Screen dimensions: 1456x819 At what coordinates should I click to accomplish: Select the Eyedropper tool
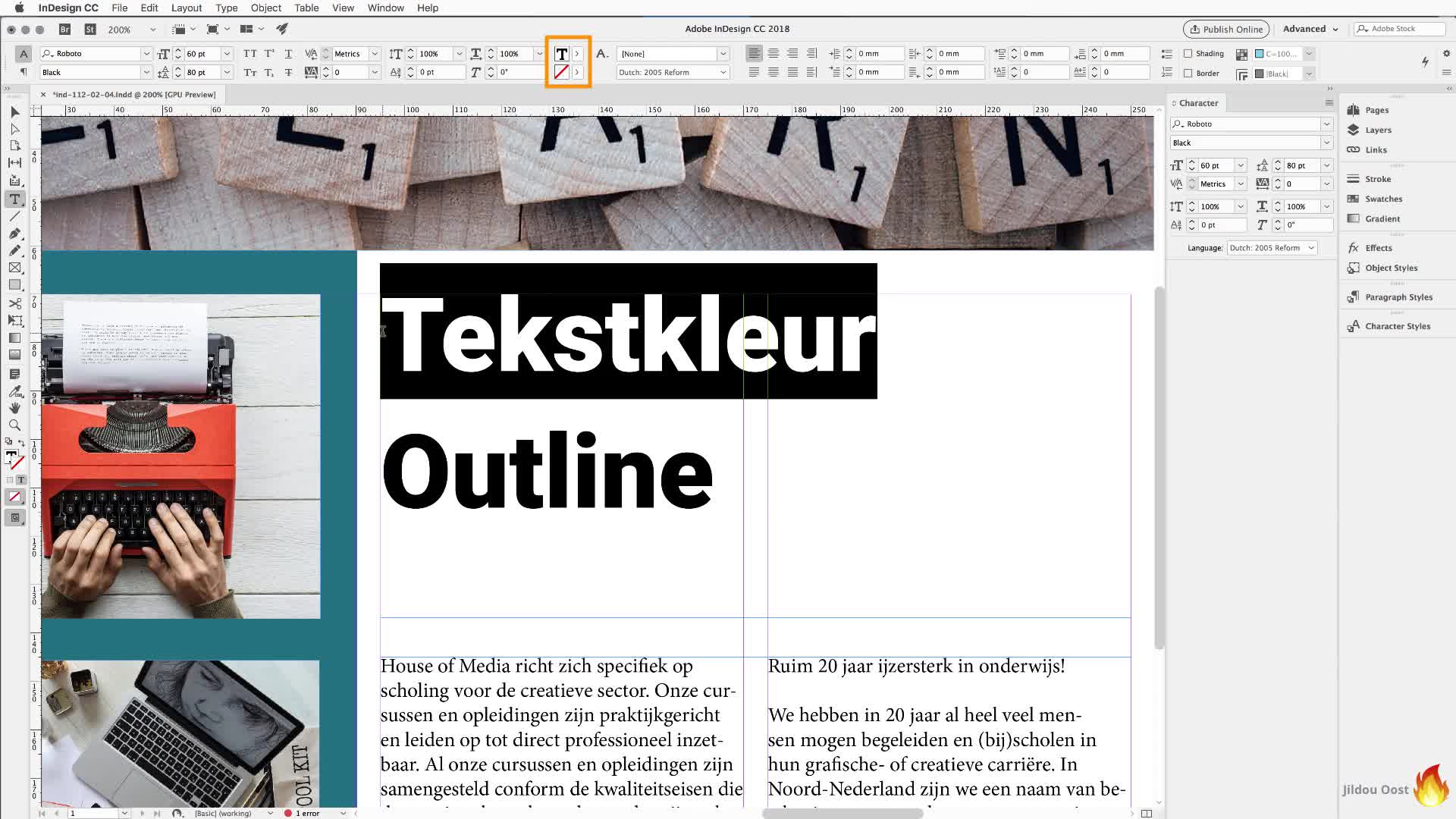(x=14, y=391)
